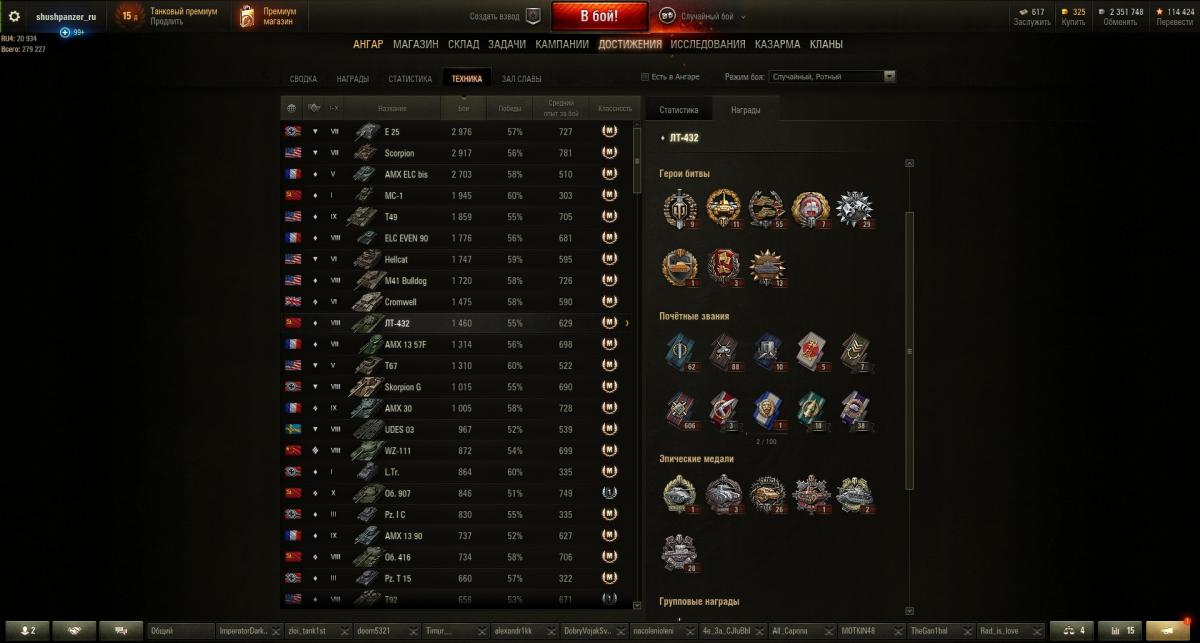This screenshot has height=643, width=1200.
Task: Open the battle mode dropdown 'Случайный, Ротный'
Action: (832, 76)
